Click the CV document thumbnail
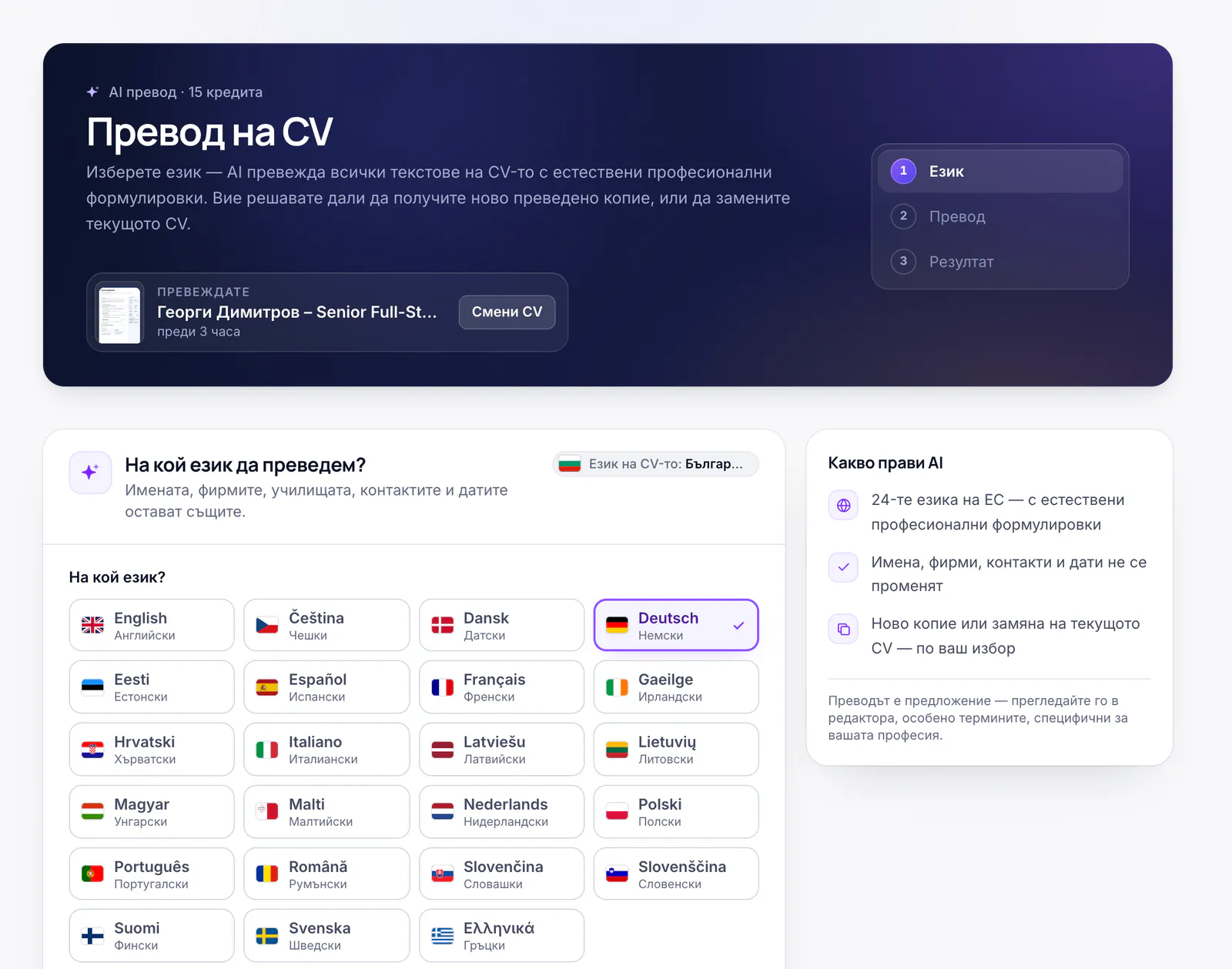Viewport: 1232px width, 969px height. (x=119, y=312)
